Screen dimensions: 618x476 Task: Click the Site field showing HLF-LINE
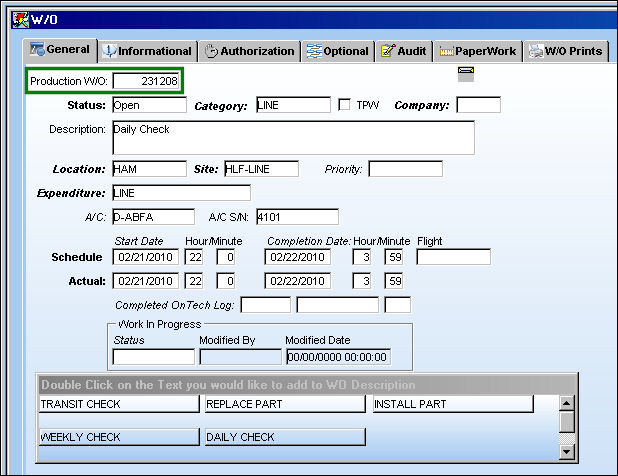(261, 169)
